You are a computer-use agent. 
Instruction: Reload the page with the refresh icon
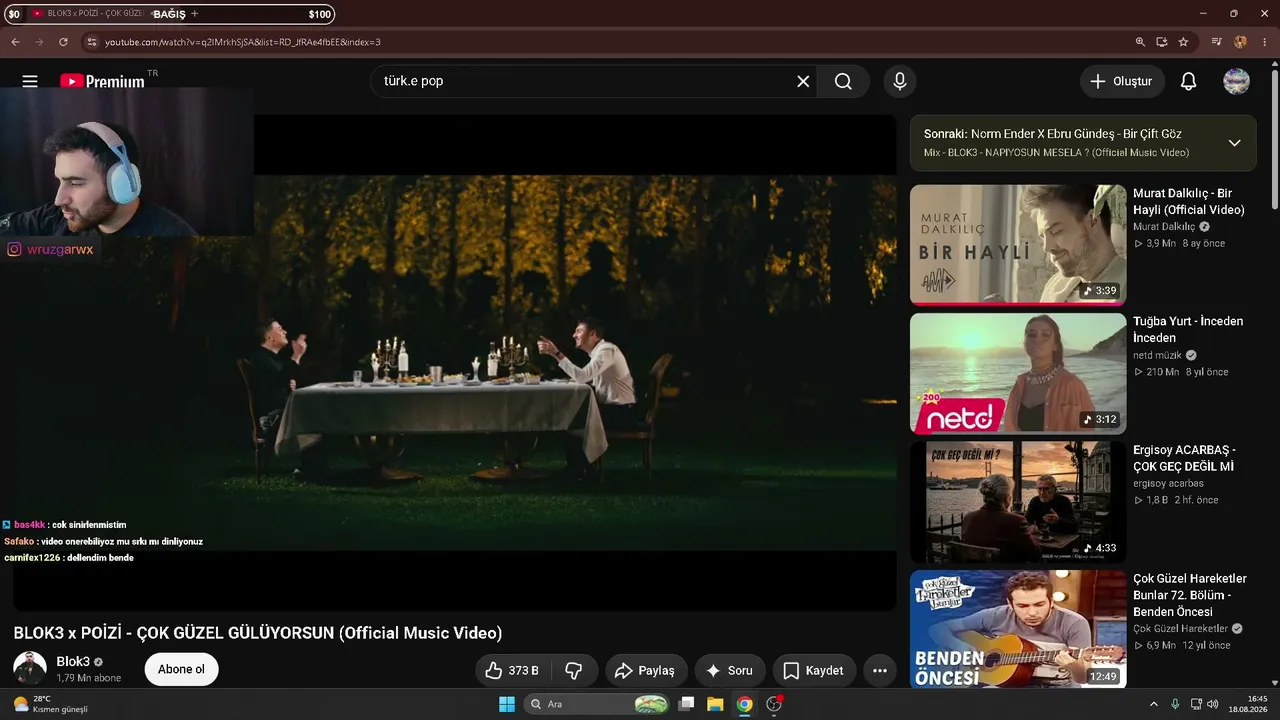63,42
